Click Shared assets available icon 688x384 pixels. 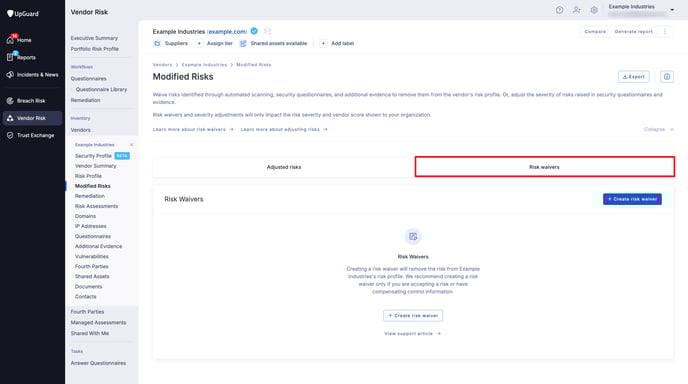pos(243,43)
